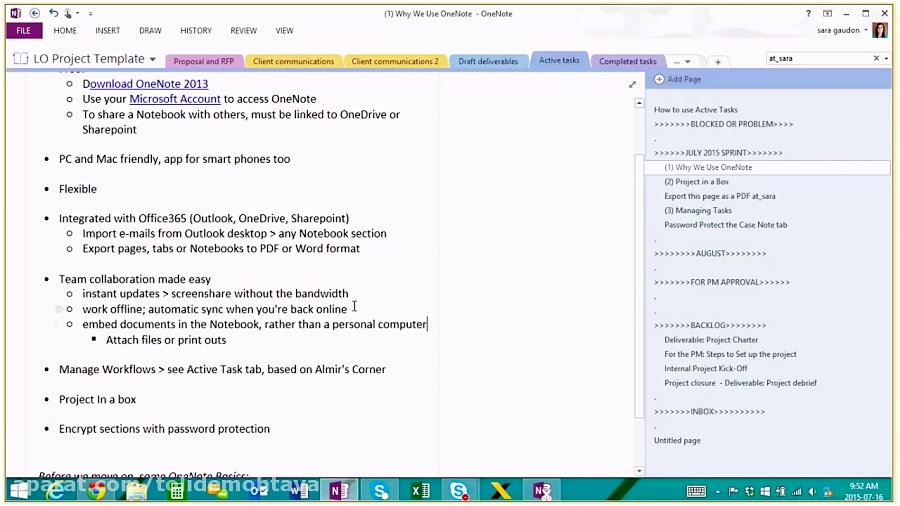Click the notebook icon beside LO Project Template
The width and height of the screenshot is (900, 506).
coord(21,59)
